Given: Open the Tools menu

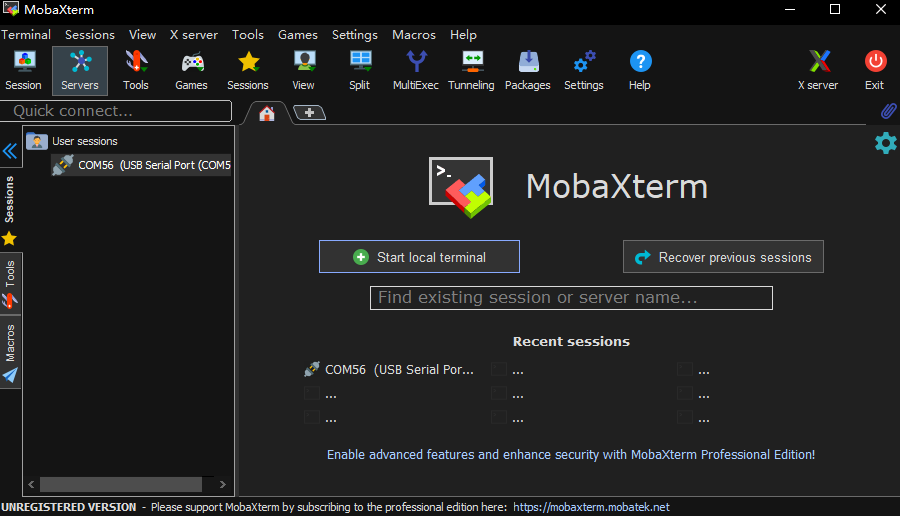Looking at the screenshot, I should pos(248,35).
